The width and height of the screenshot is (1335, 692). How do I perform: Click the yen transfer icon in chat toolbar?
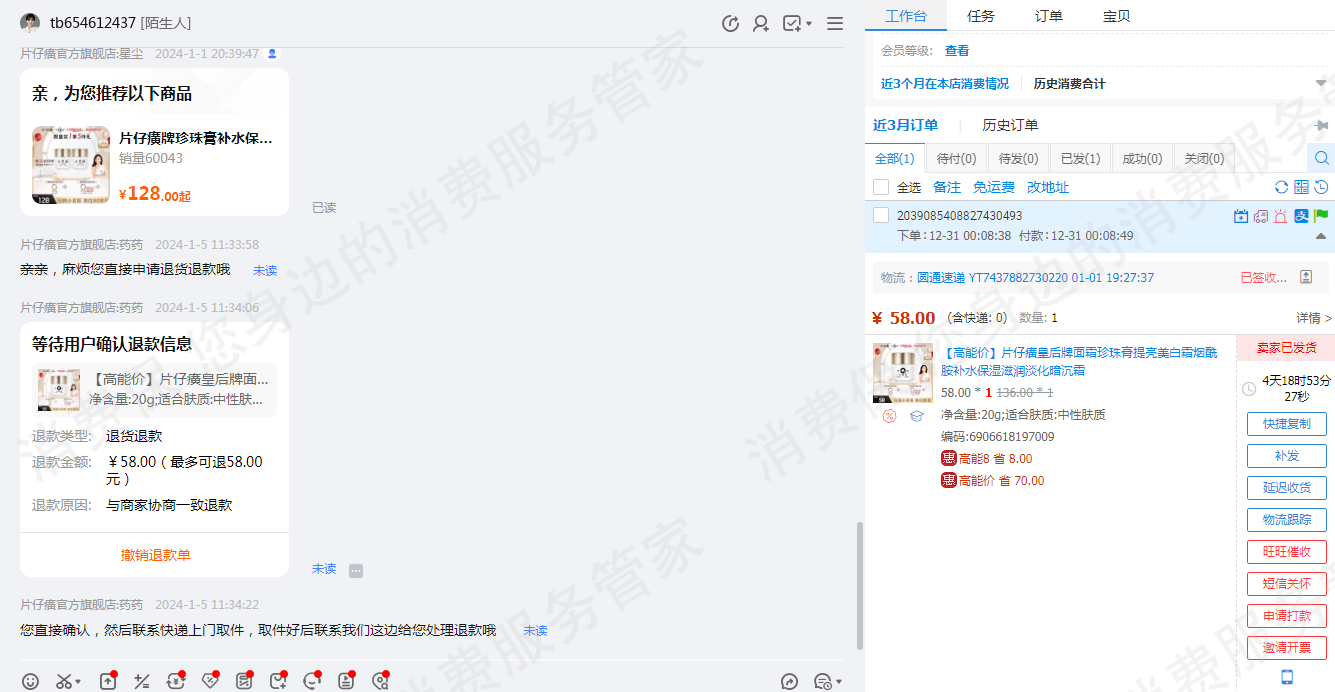176,681
